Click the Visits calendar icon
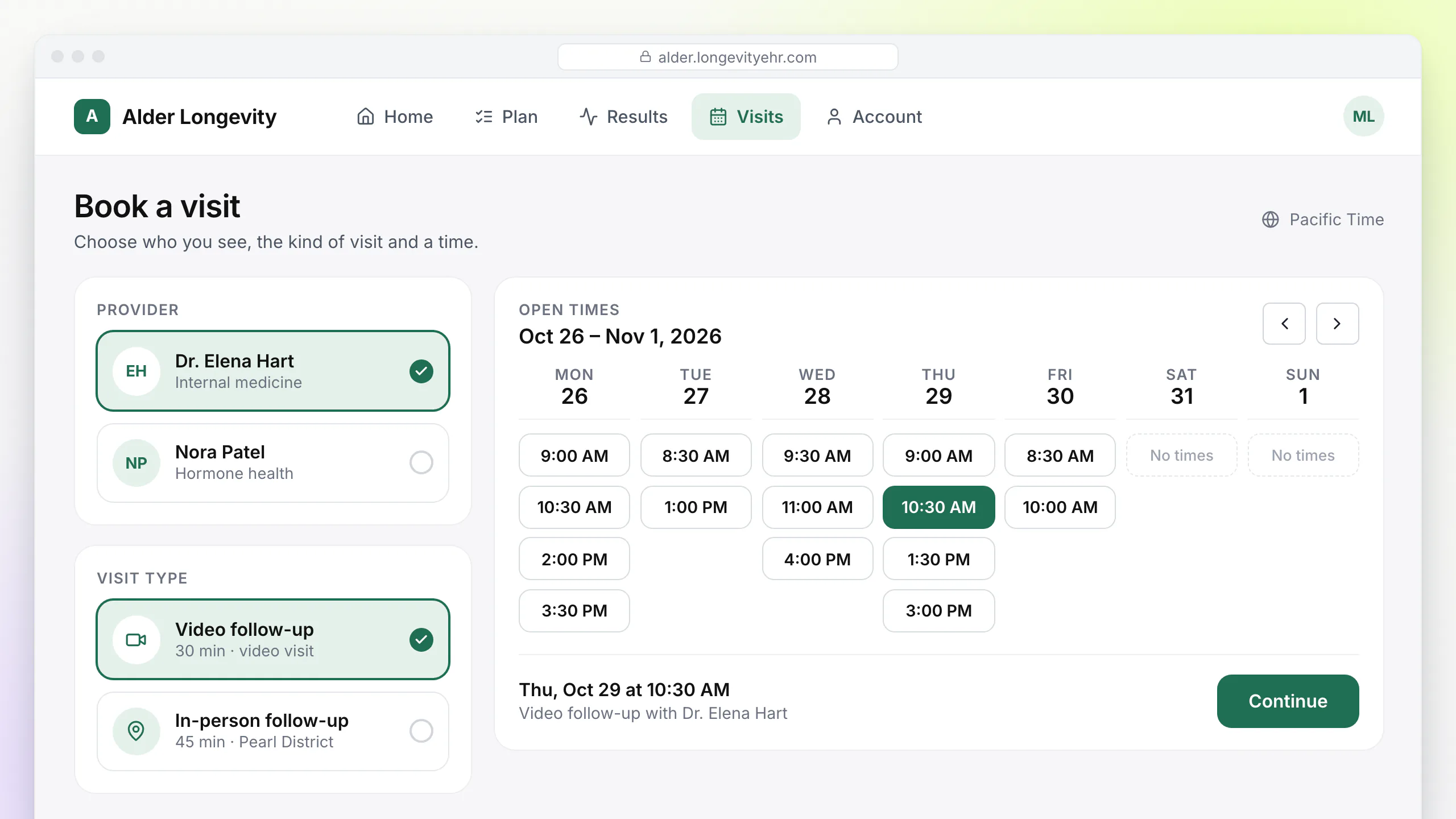Viewport: 1456px width, 819px height. [718, 117]
